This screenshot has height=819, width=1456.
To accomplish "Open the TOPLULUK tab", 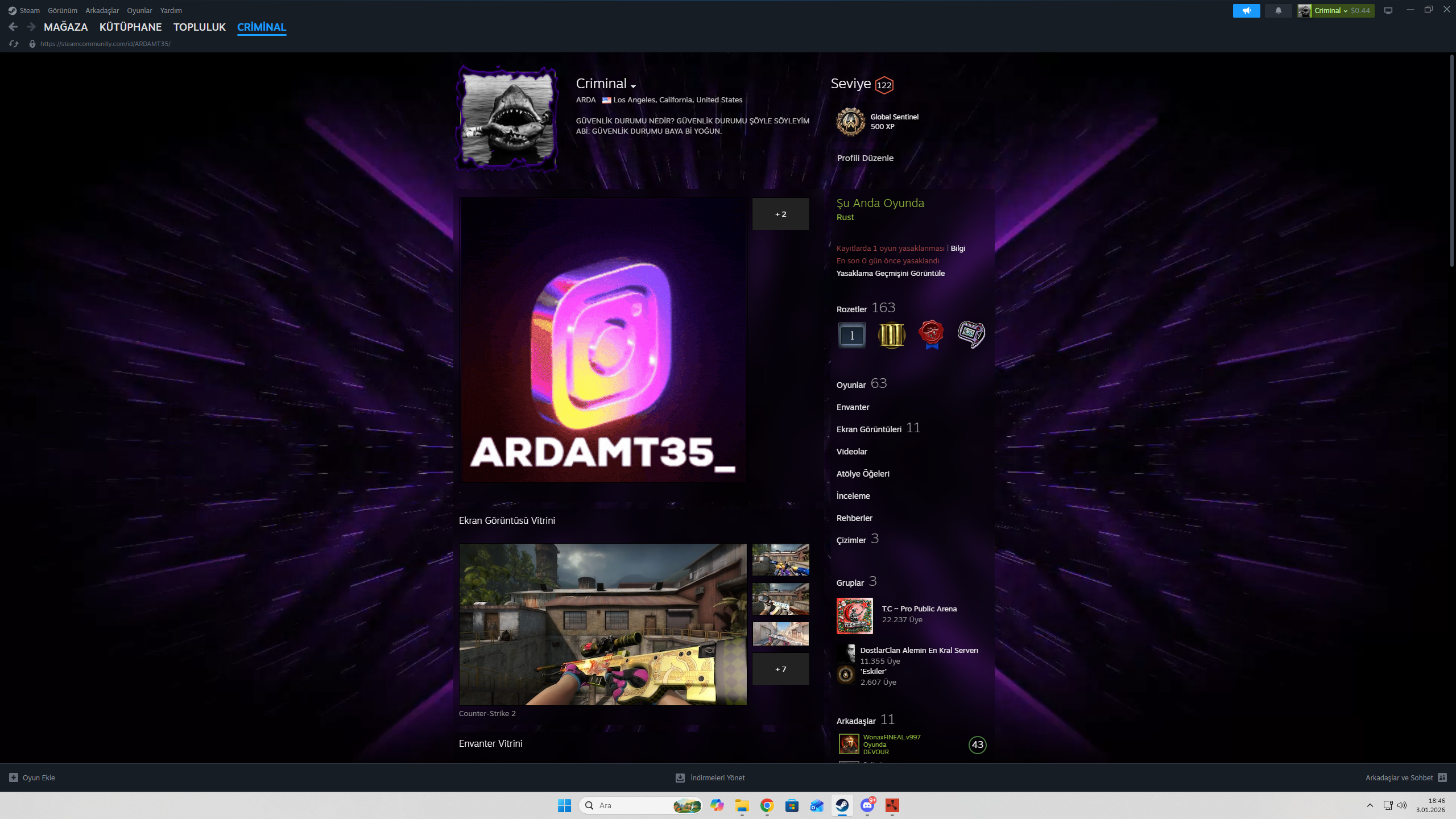I will pyautogui.click(x=200, y=27).
